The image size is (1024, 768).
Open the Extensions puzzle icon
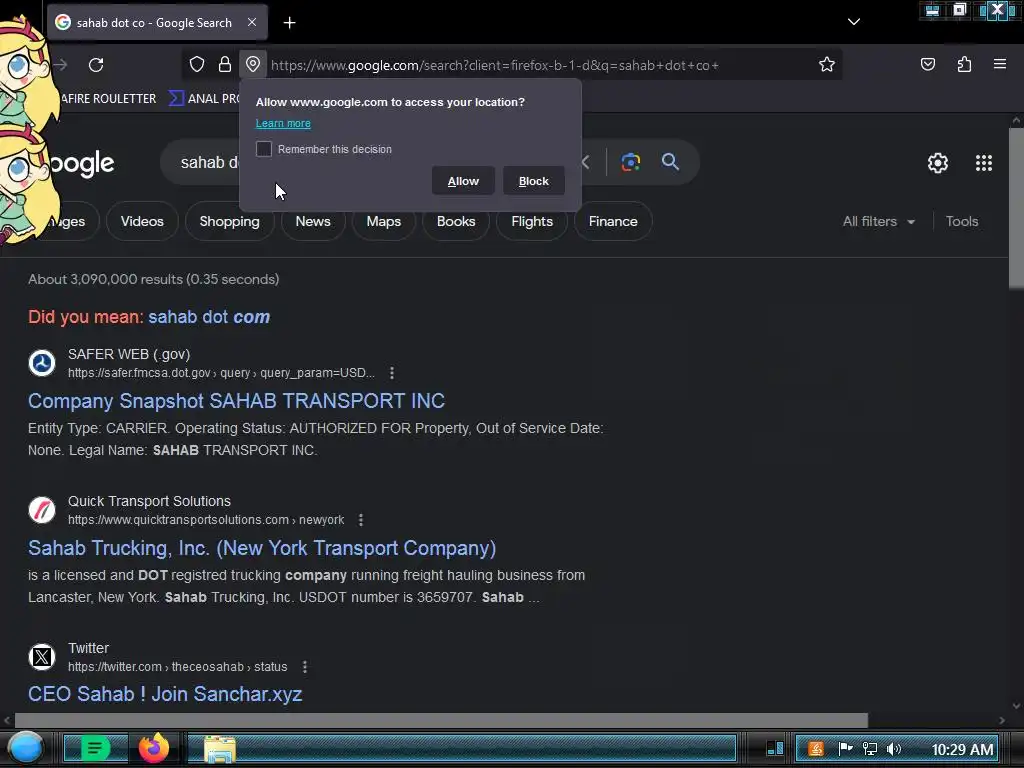pyautogui.click(x=964, y=64)
